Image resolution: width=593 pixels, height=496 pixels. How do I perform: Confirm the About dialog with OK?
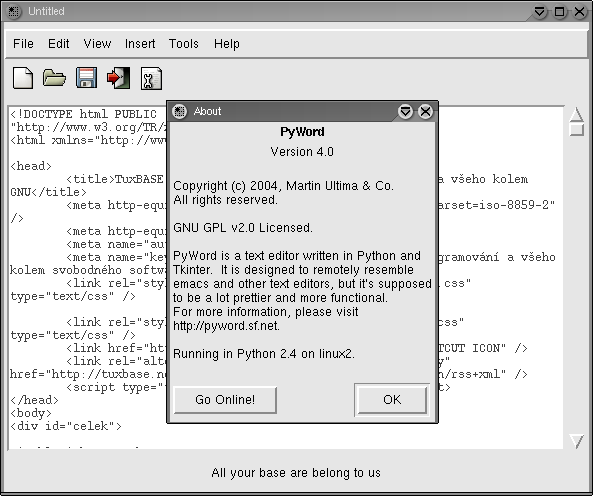(392, 400)
